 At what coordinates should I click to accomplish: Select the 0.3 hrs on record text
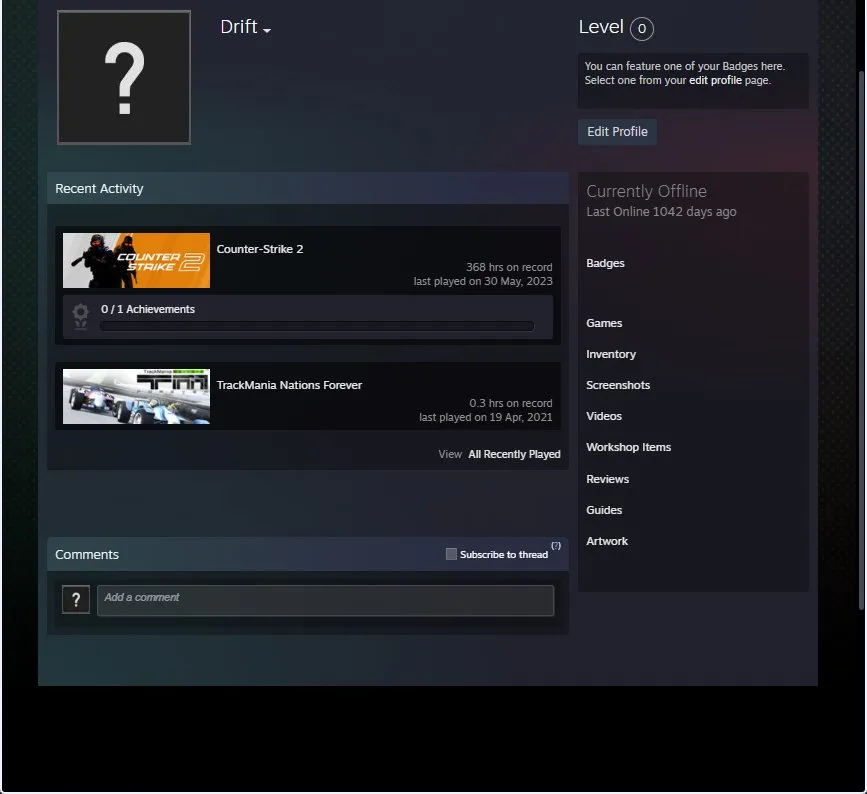click(510, 403)
